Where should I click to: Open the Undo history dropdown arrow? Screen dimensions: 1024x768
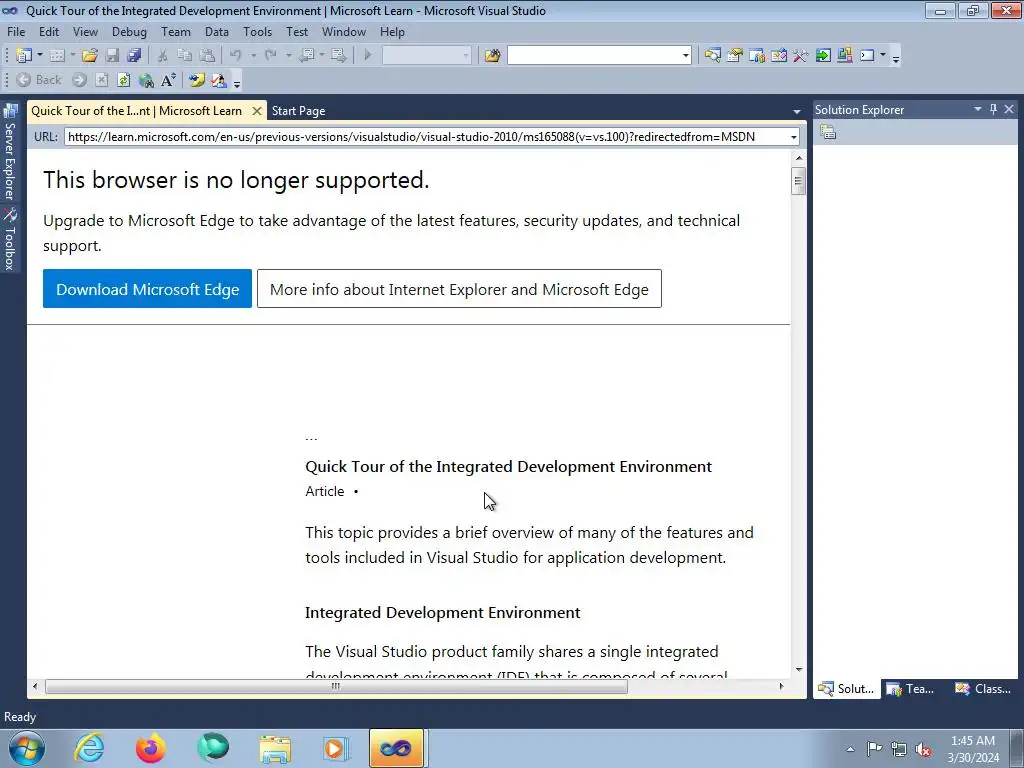point(253,56)
